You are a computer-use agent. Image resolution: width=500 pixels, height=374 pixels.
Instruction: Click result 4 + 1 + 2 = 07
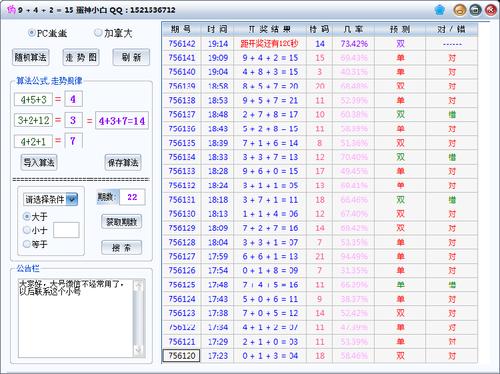click(x=270, y=327)
